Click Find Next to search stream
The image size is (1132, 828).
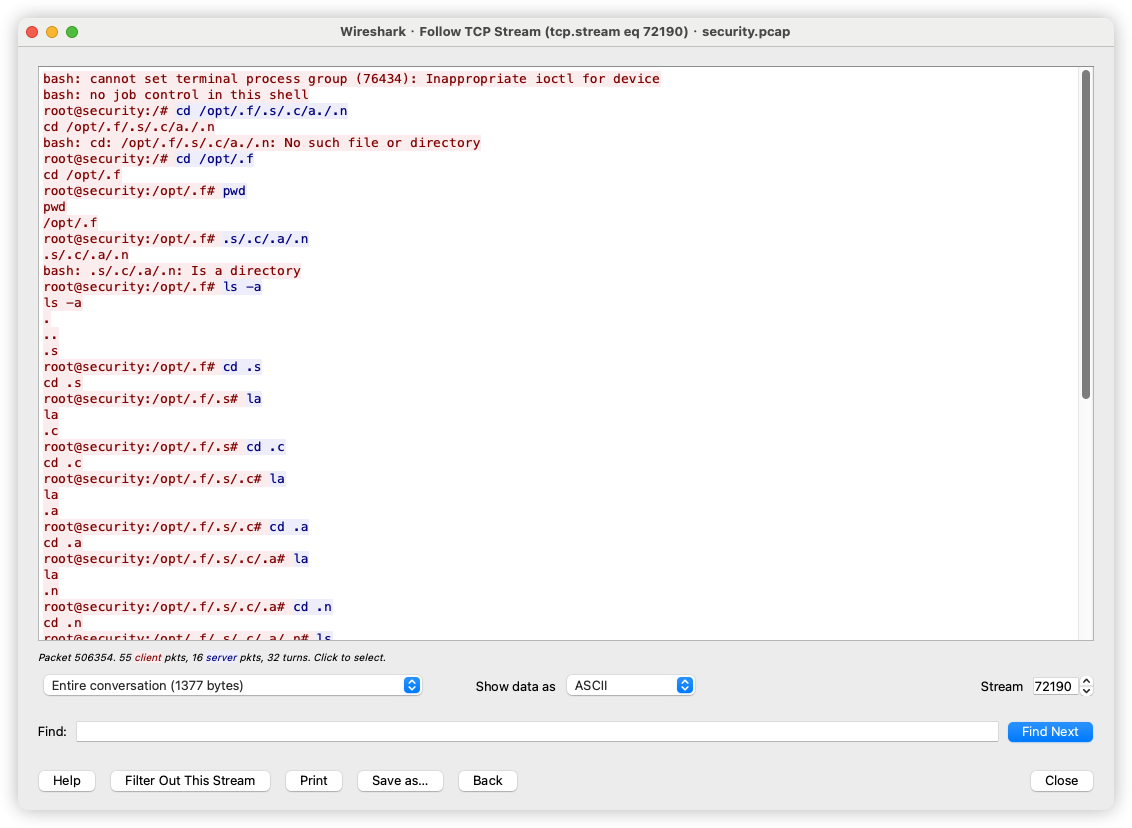click(1050, 731)
